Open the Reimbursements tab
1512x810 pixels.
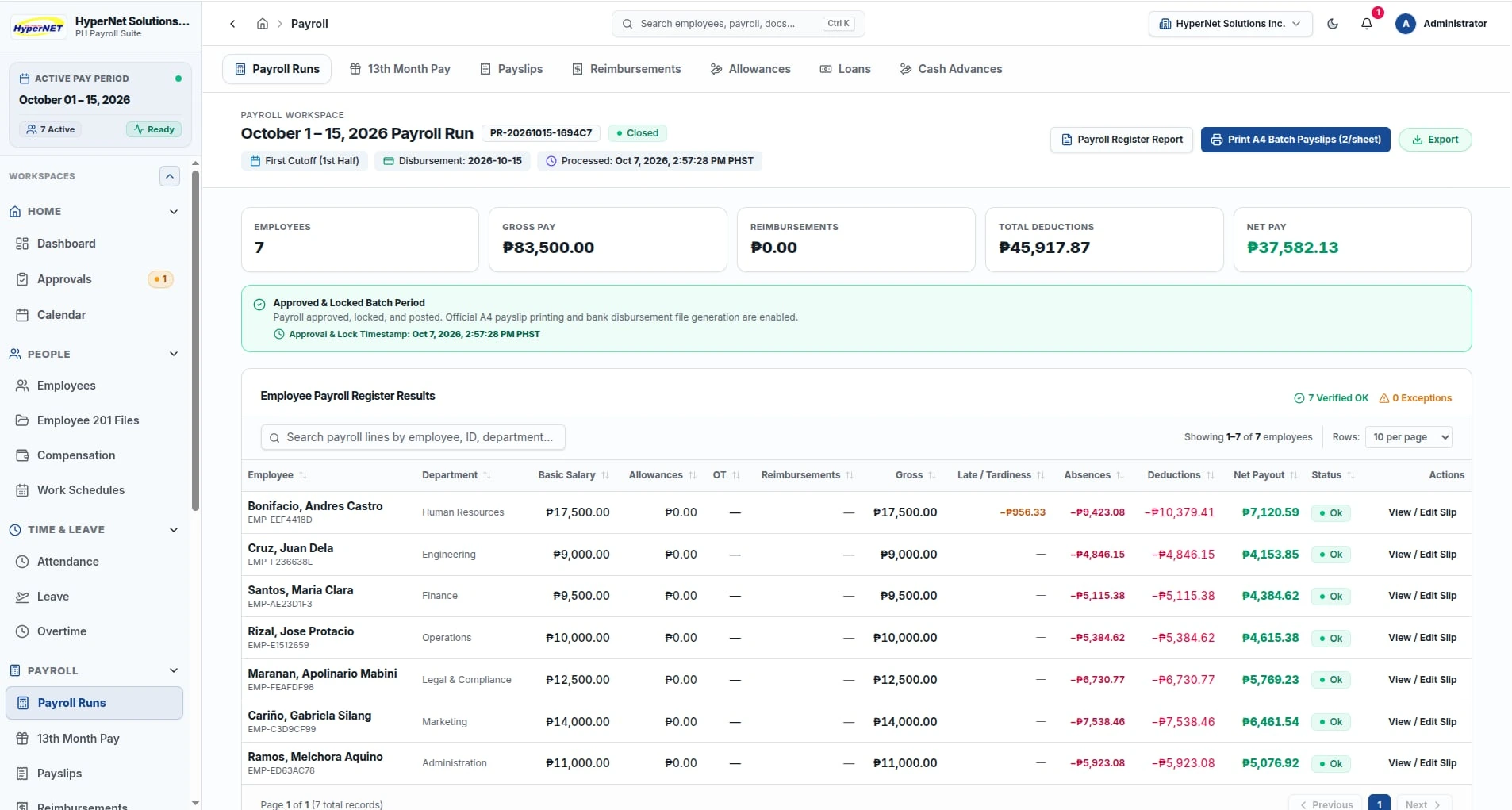(627, 69)
